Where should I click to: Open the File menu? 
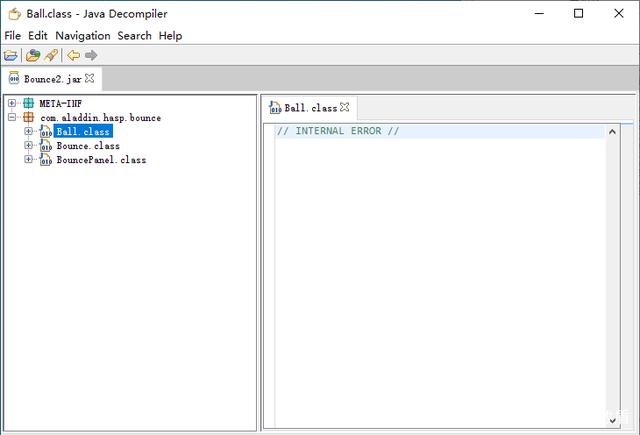point(12,35)
